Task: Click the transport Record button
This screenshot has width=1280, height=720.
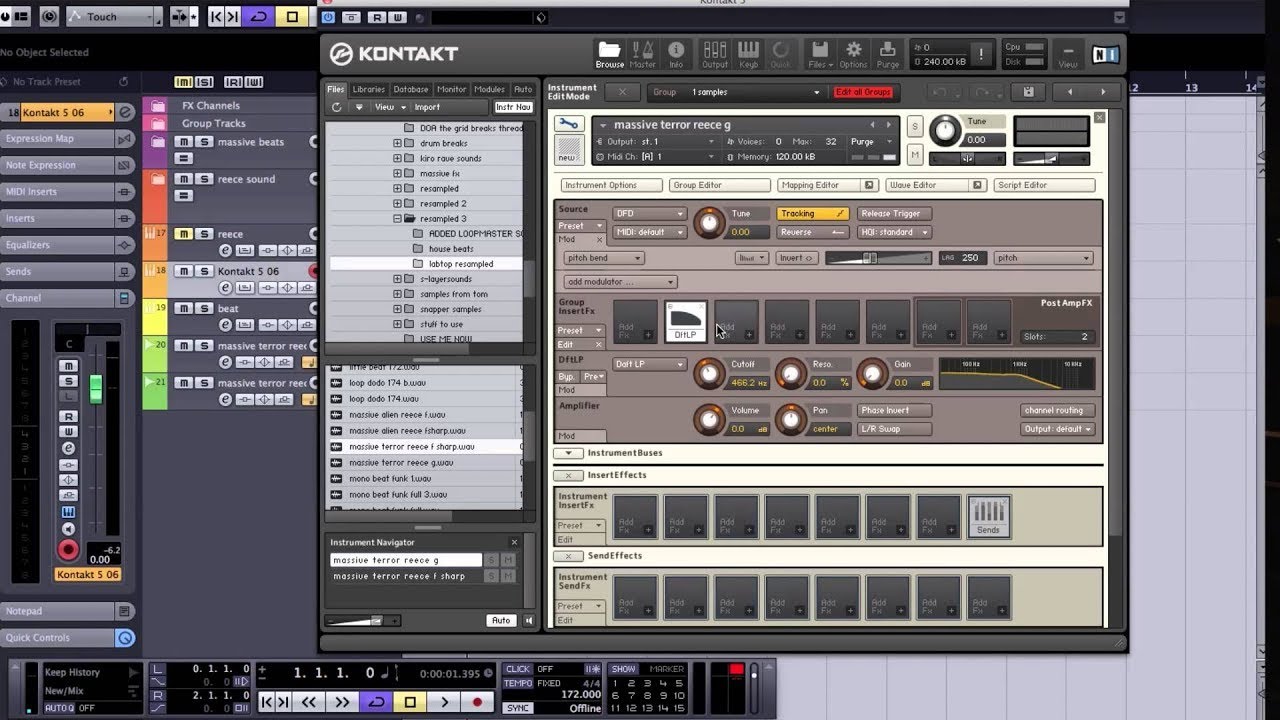Action: (x=477, y=702)
